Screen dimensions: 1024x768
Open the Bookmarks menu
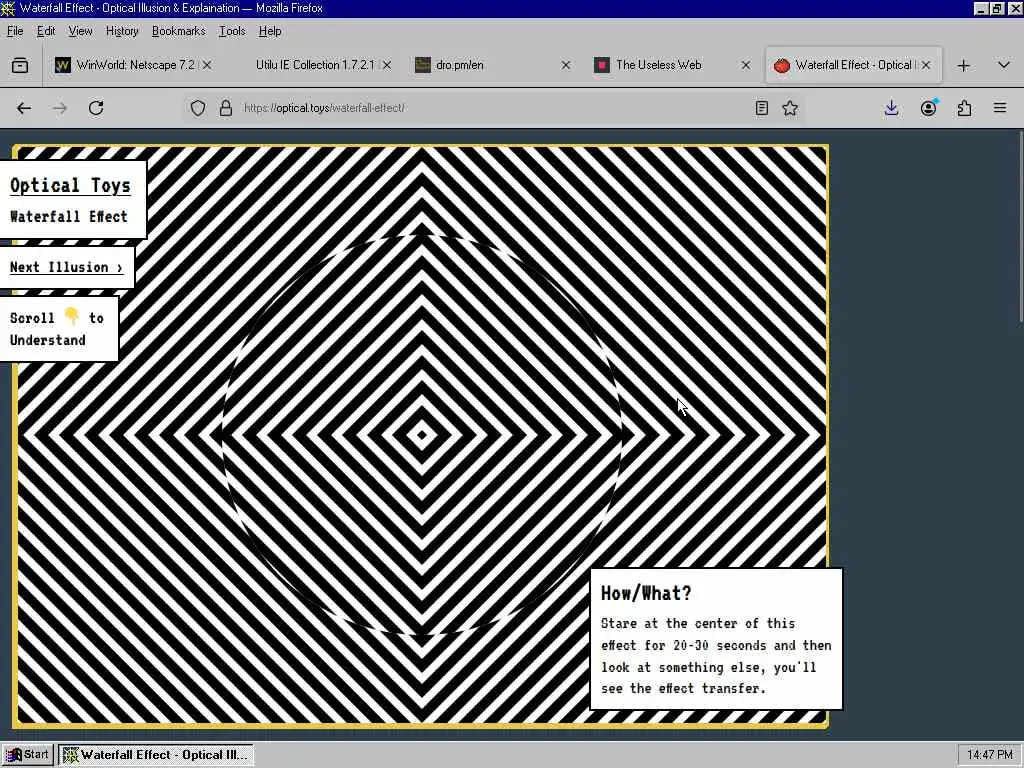pos(178,31)
